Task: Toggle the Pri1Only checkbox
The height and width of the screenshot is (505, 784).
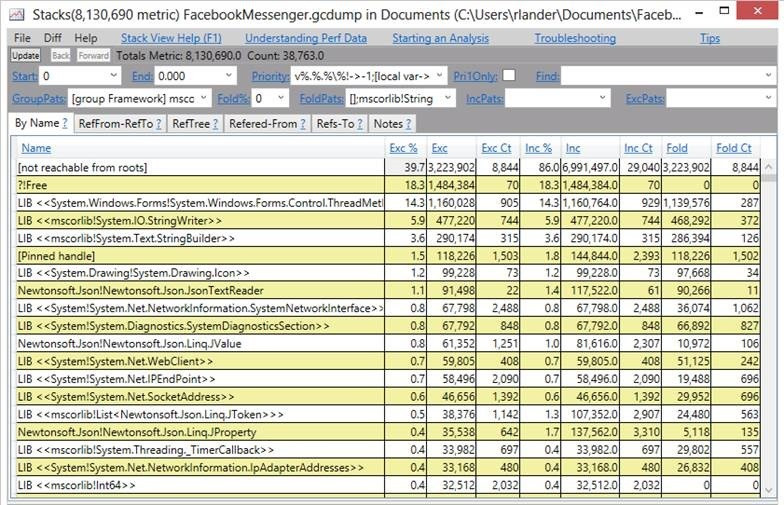Action: pos(508,75)
